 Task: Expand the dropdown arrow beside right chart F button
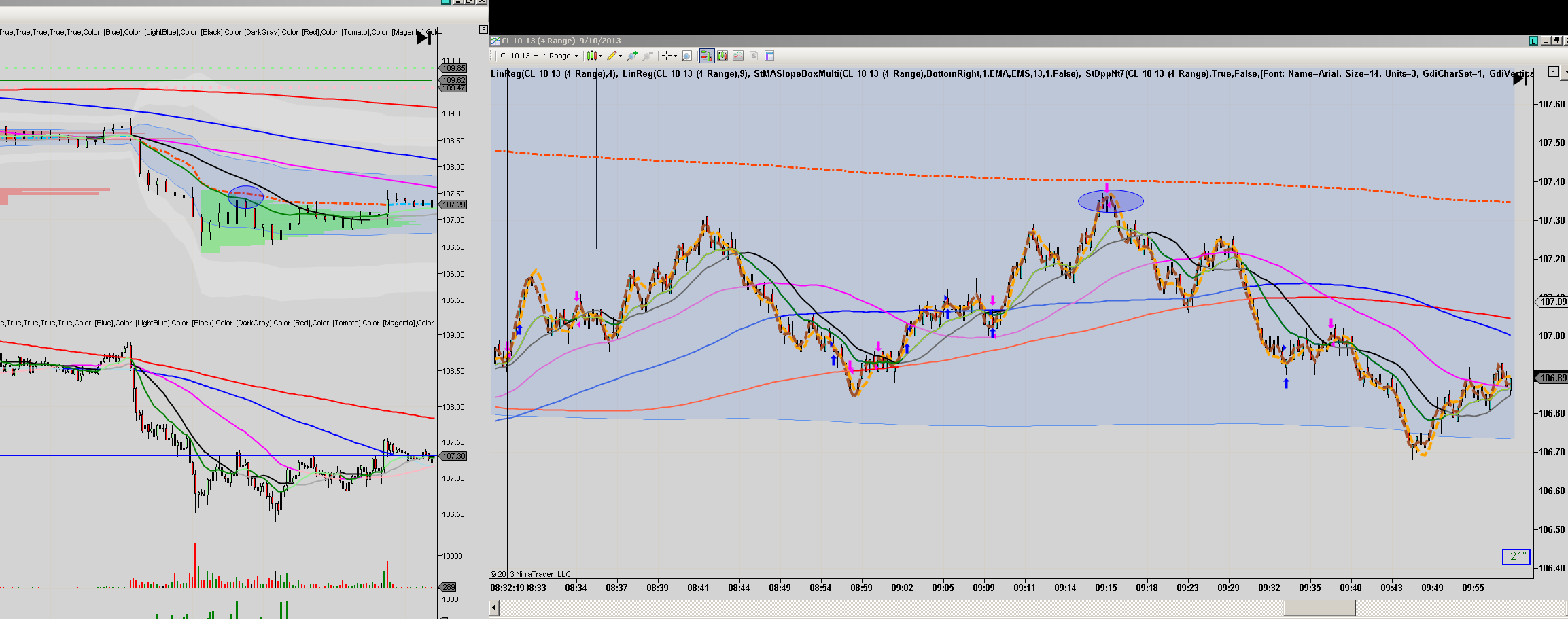pos(1565,71)
